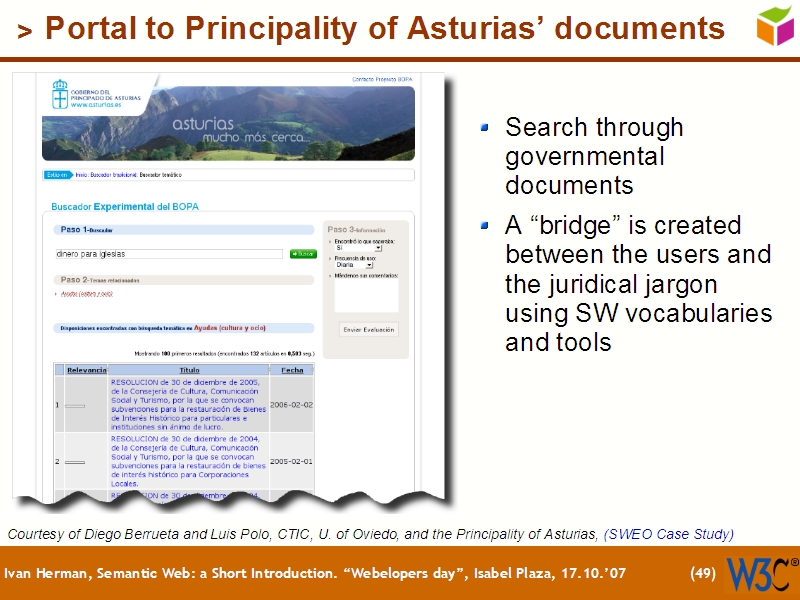Click the arrow marker next to 'Mándenos sus comentarios'
The width and height of the screenshot is (800, 600).
[330, 275]
